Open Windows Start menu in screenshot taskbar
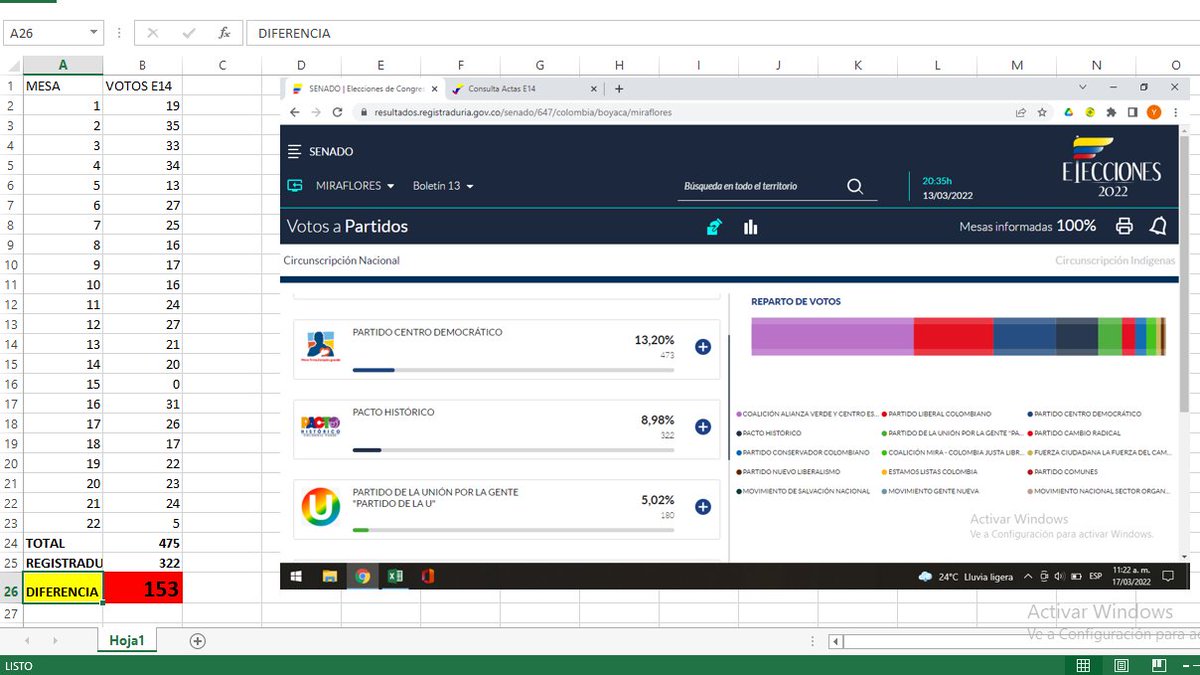1200x675 pixels. pos(296,577)
